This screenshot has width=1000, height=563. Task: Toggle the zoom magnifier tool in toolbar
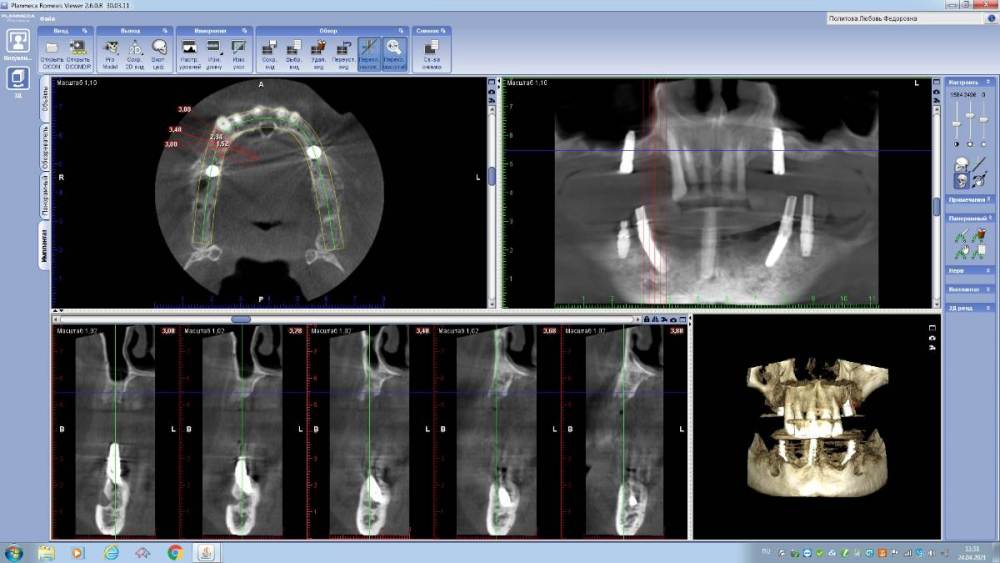394,48
